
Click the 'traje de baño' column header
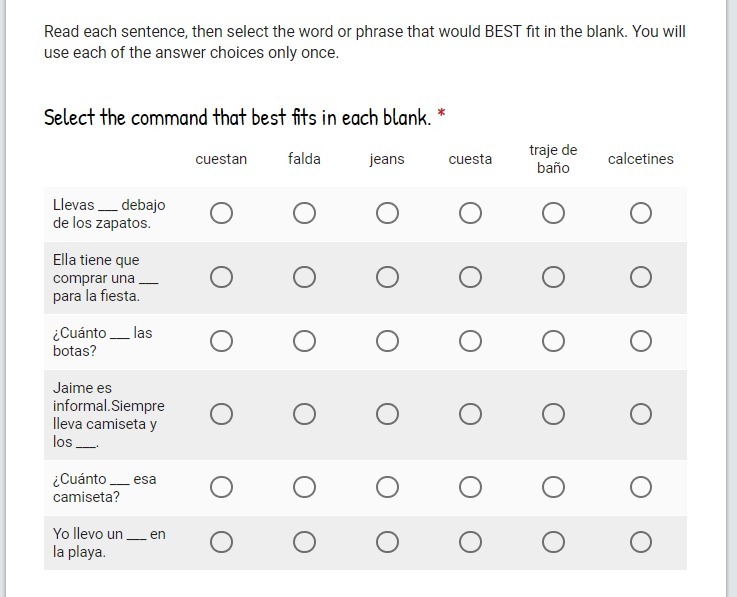point(553,159)
